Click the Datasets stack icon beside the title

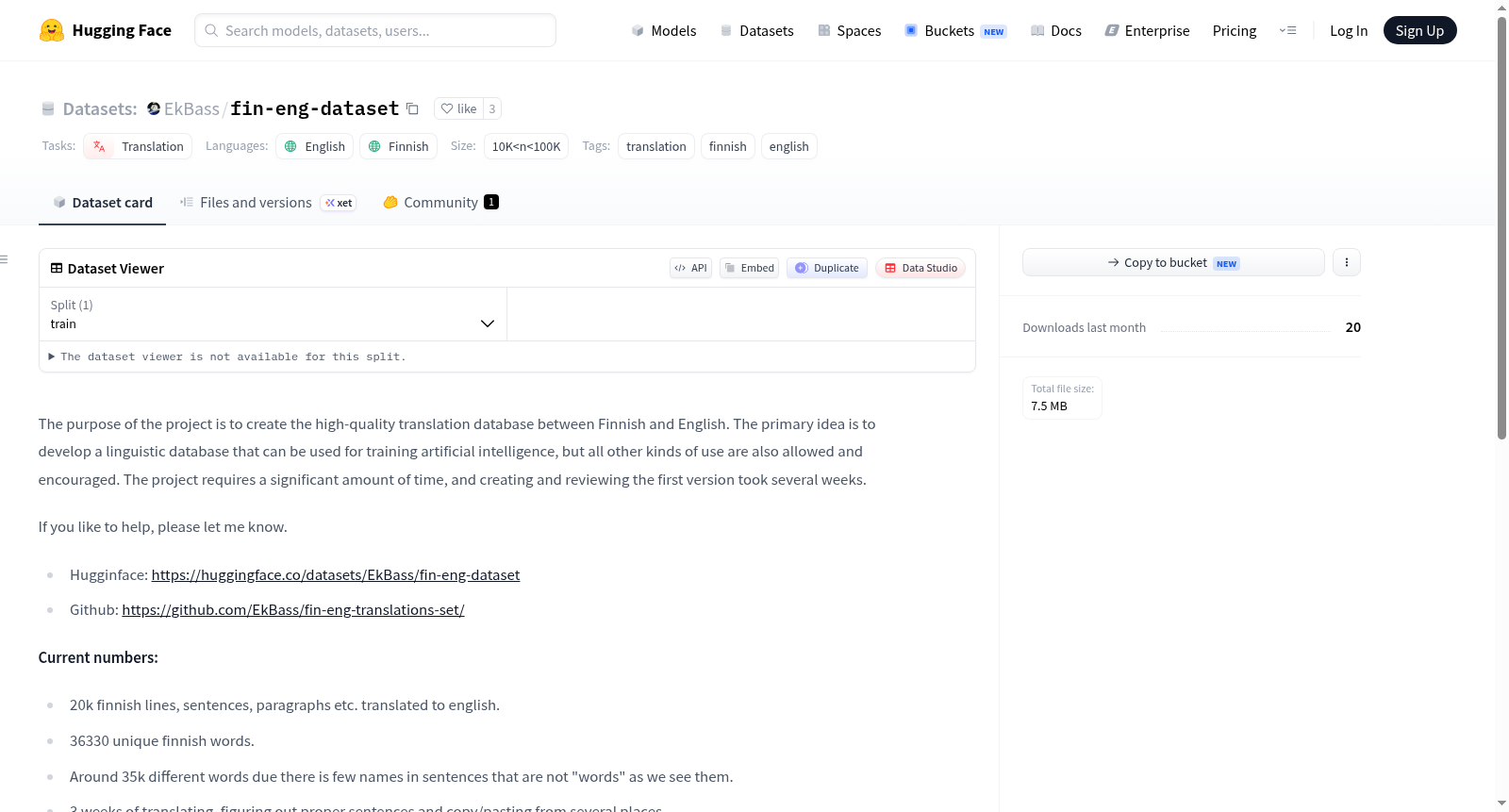(48, 108)
